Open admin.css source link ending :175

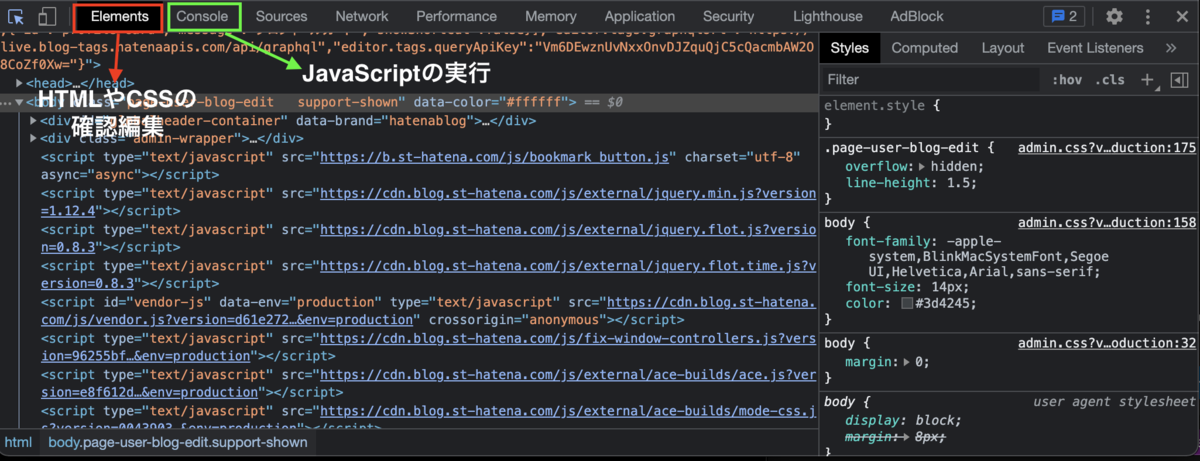point(1107,148)
